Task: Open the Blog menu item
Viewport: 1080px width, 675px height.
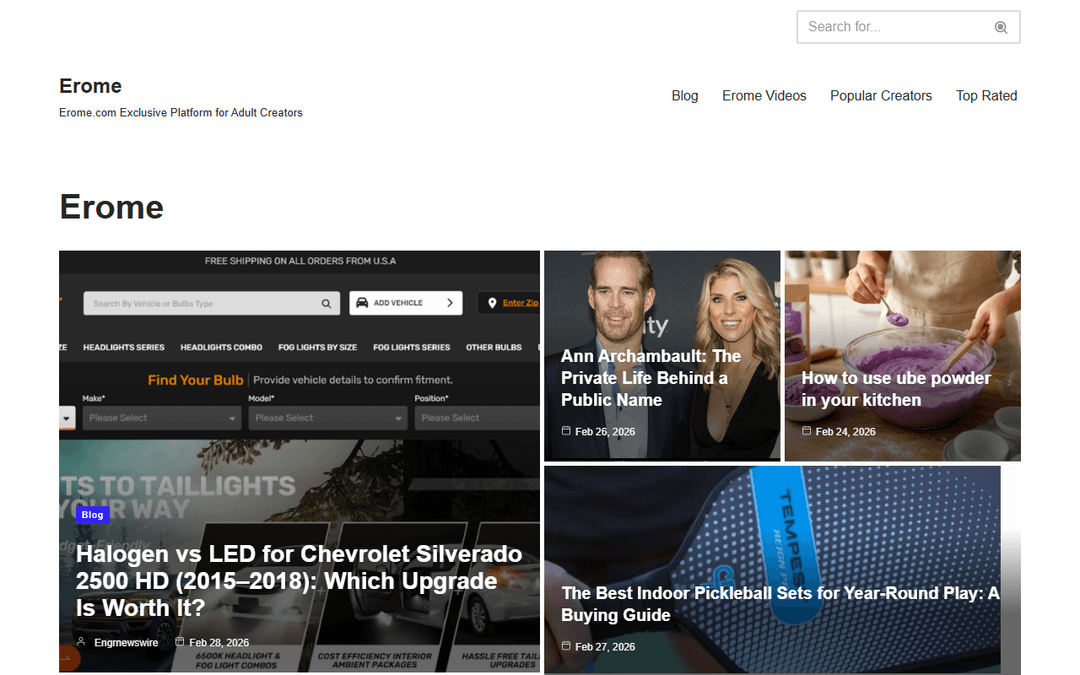Action: (x=685, y=96)
